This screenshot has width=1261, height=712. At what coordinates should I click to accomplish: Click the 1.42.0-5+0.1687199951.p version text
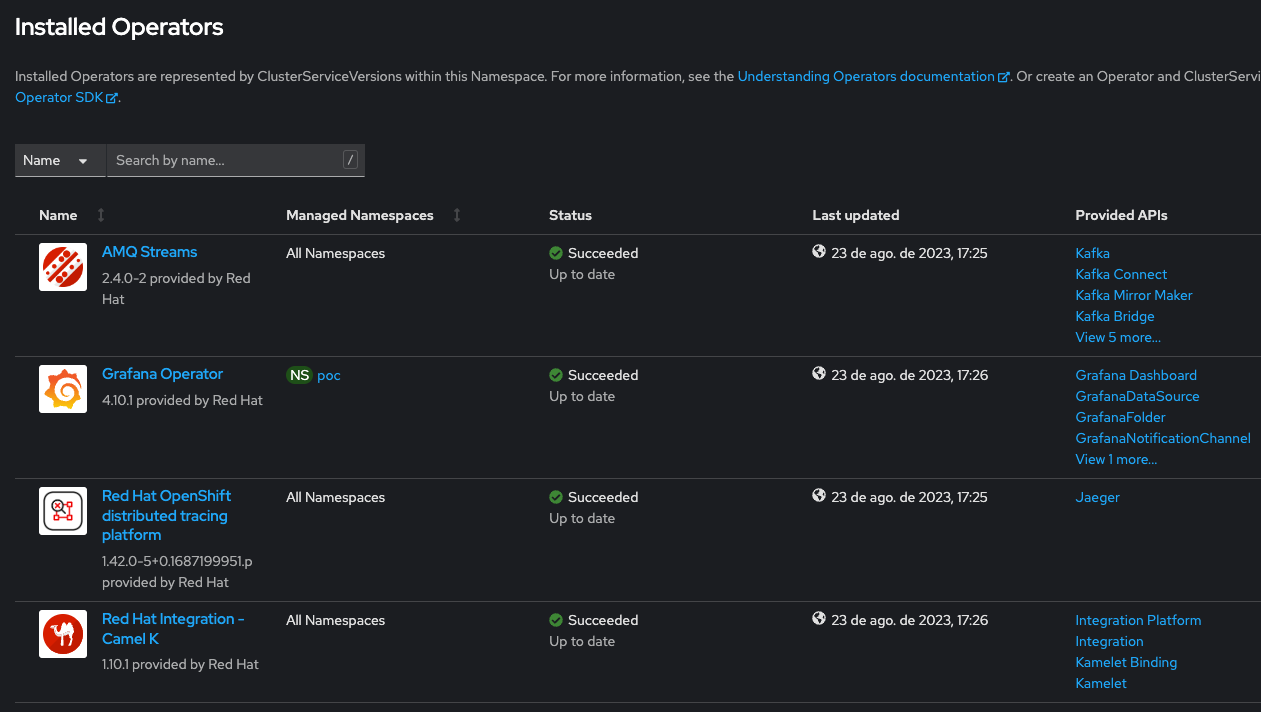(x=177, y=561)
